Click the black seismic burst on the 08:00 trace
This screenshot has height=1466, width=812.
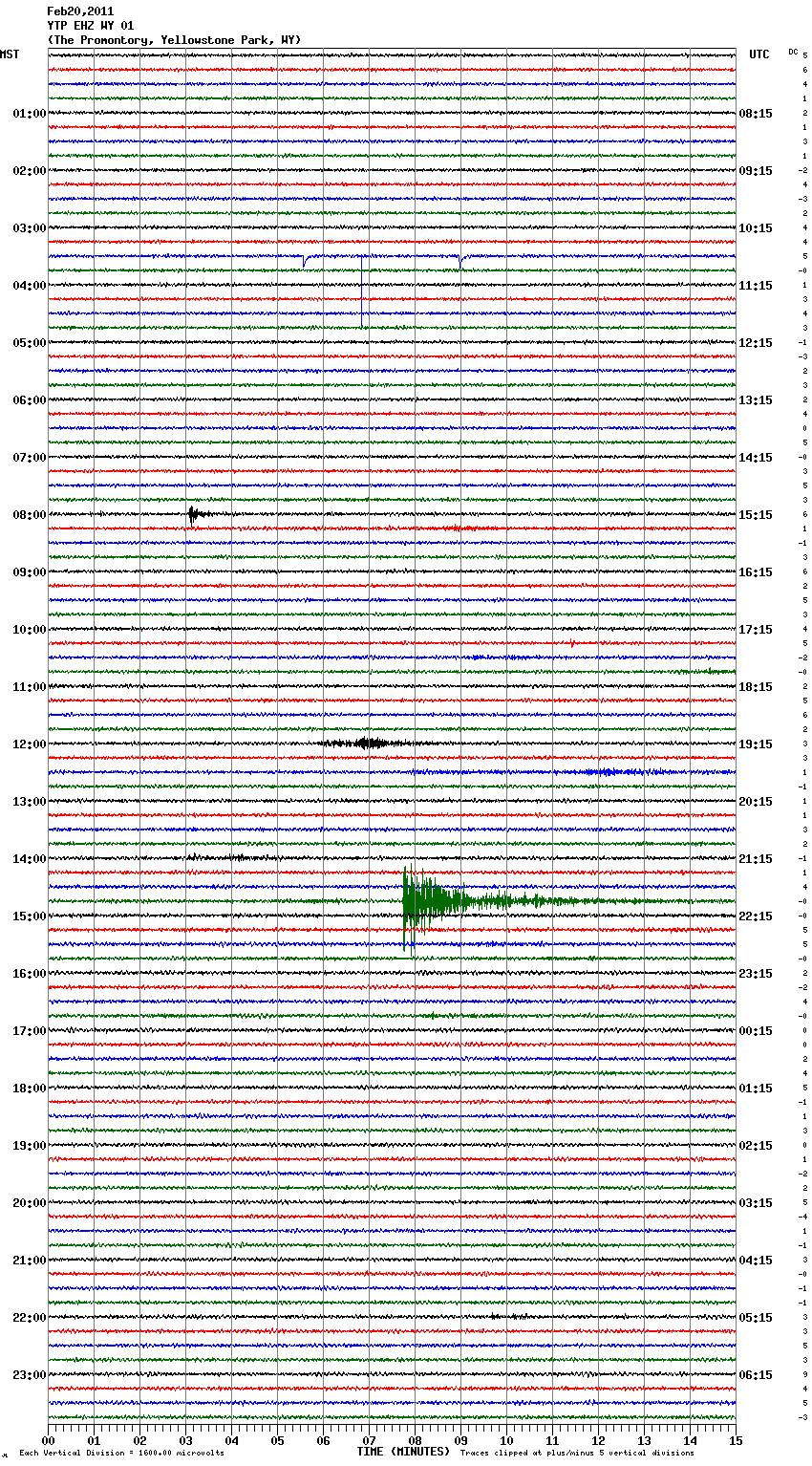coord(194,514)
